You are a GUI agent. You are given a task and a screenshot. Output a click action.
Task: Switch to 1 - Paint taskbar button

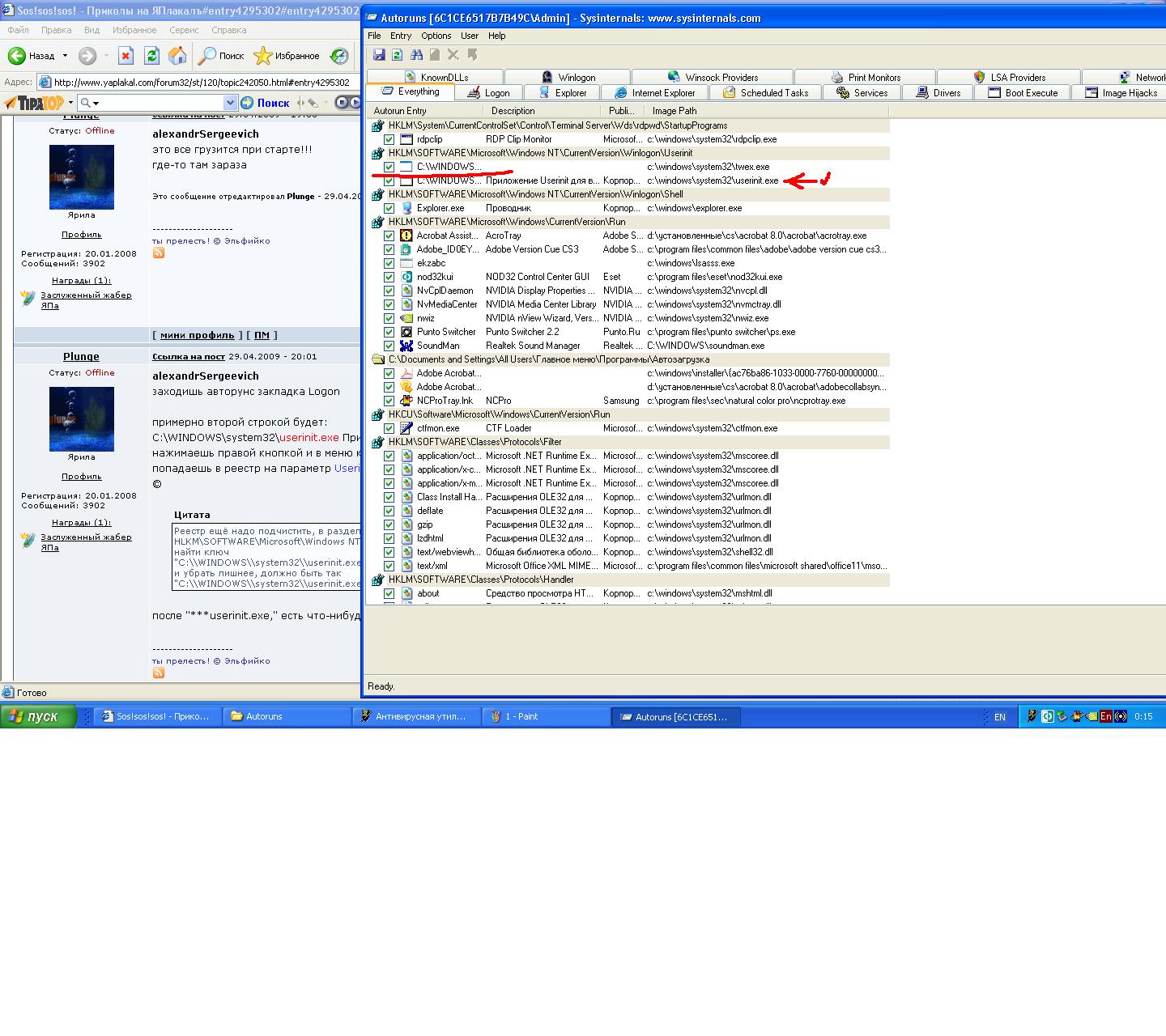pyautogui.click(x=546, y=716)
